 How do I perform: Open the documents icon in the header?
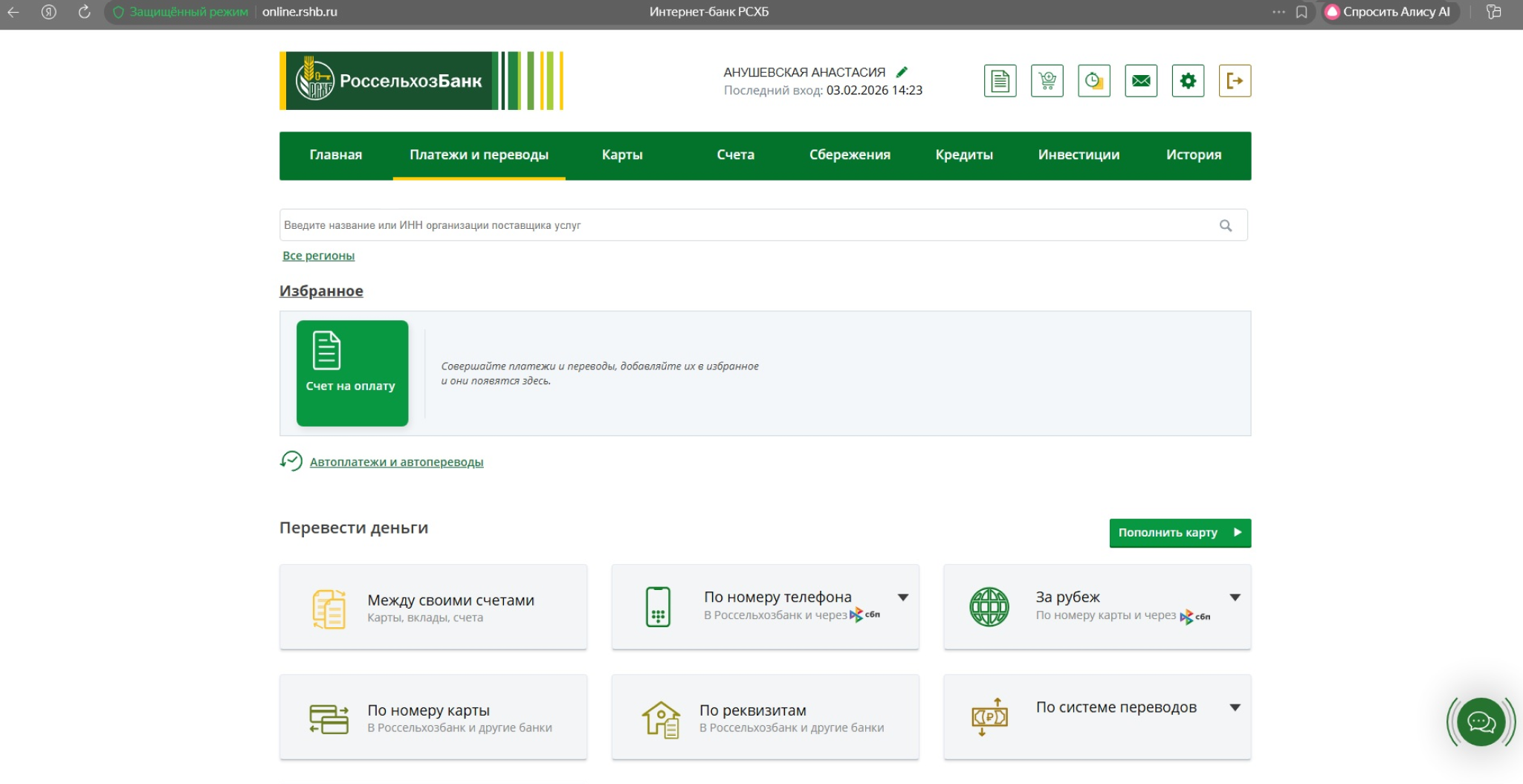pos(1000,81)
